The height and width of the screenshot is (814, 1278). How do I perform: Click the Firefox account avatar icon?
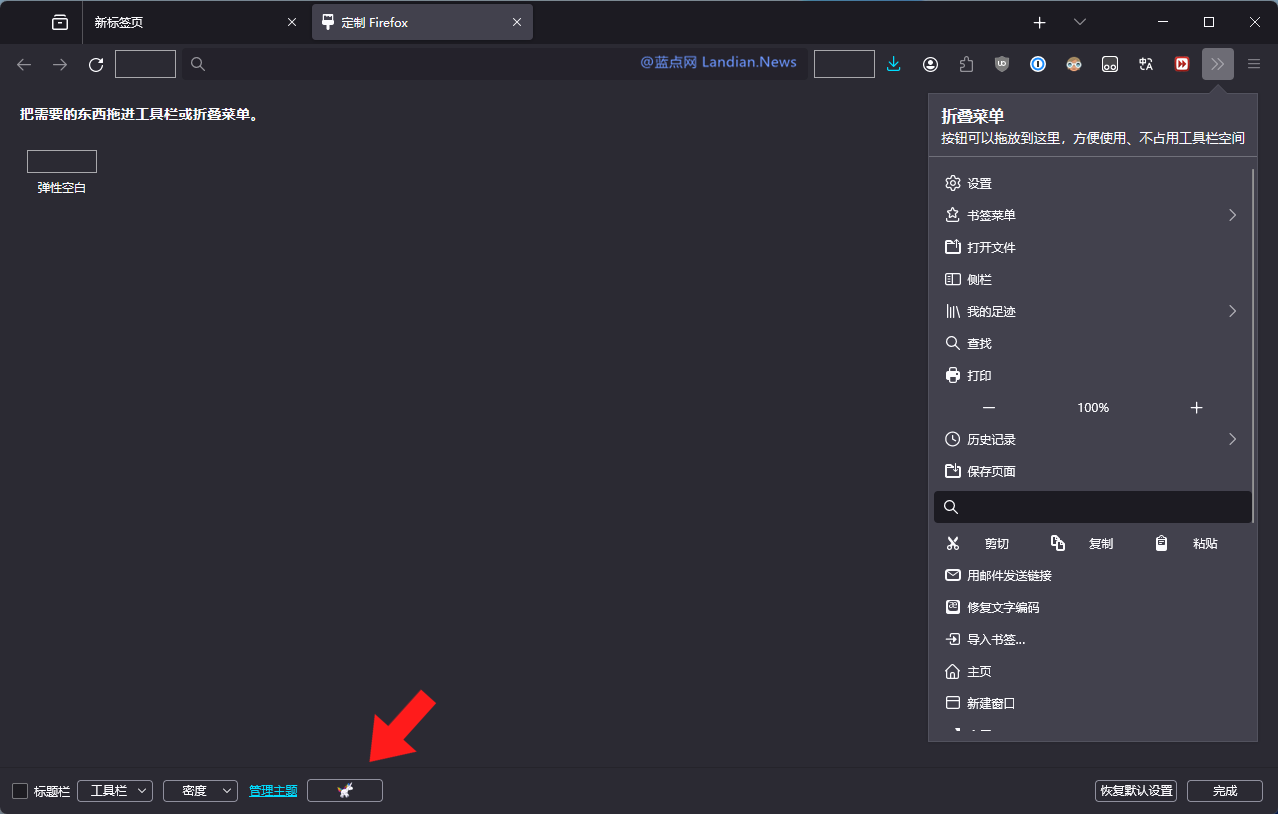930,64
